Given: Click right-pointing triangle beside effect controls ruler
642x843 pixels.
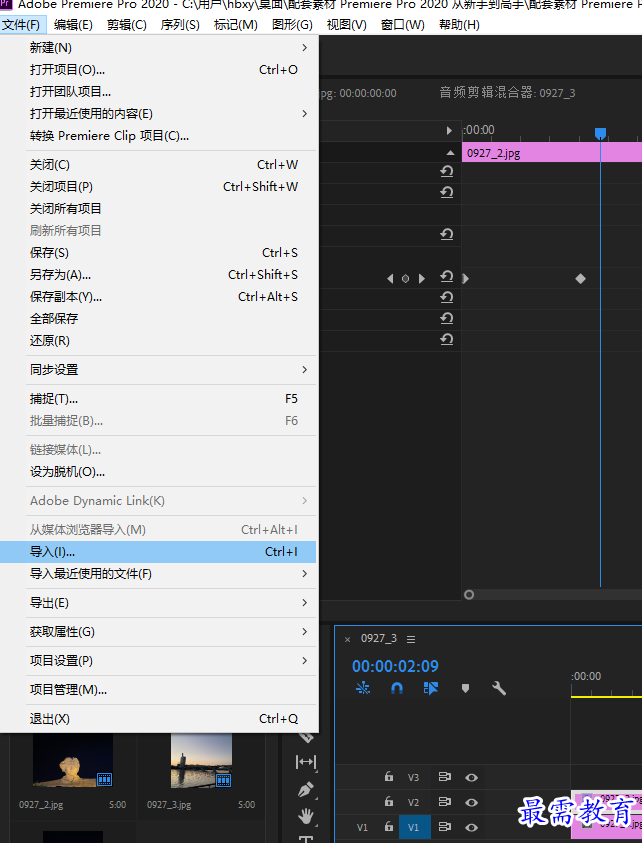Looking at the screenshot, I should point(450,131).
